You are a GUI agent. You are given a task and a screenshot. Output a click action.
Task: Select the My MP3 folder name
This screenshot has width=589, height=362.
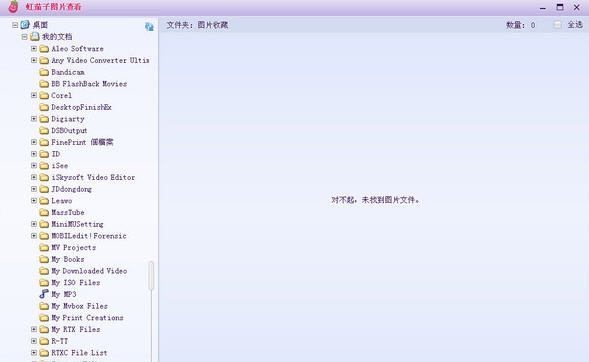click(64, 294)
